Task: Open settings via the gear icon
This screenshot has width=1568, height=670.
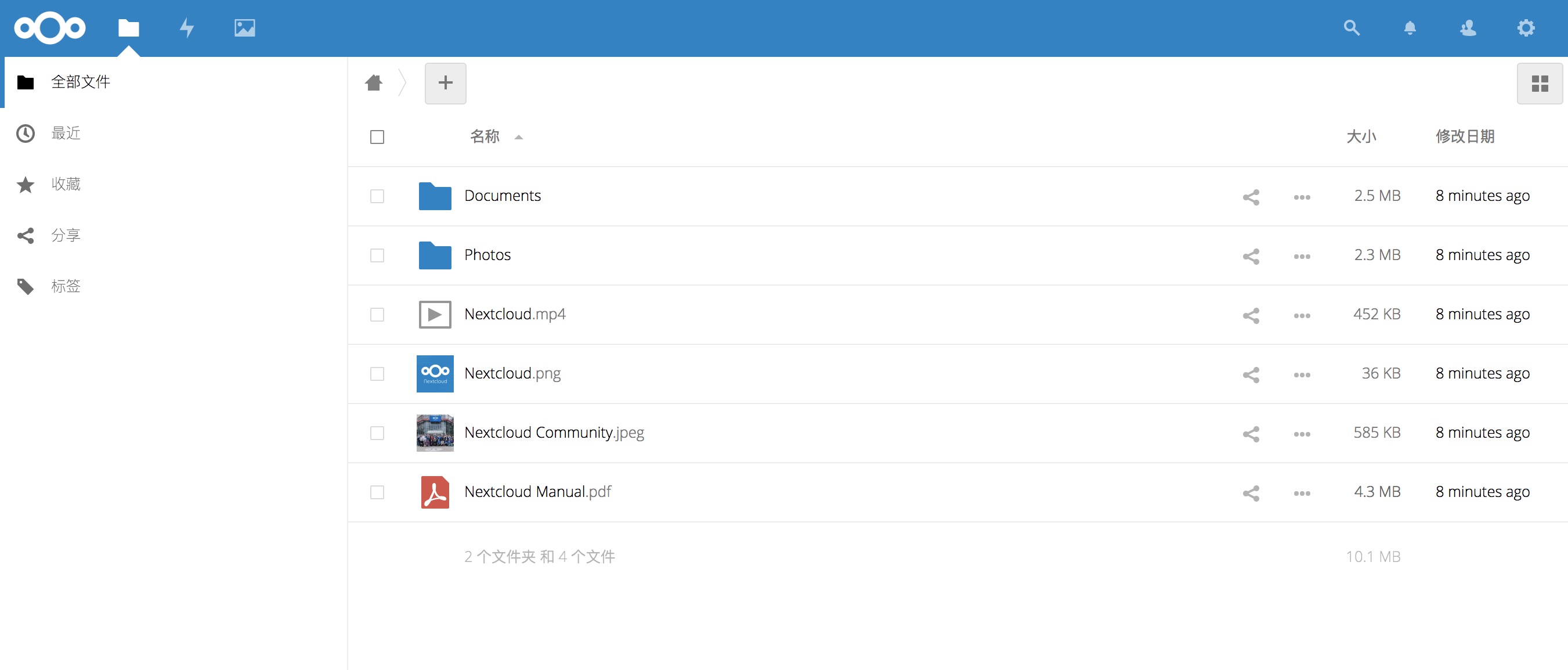Action: [1526, 27]
